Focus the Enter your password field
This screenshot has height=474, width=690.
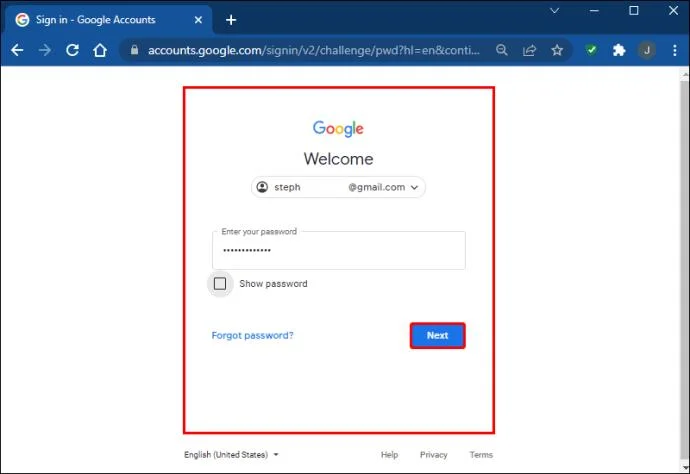[x=338, y=250]
